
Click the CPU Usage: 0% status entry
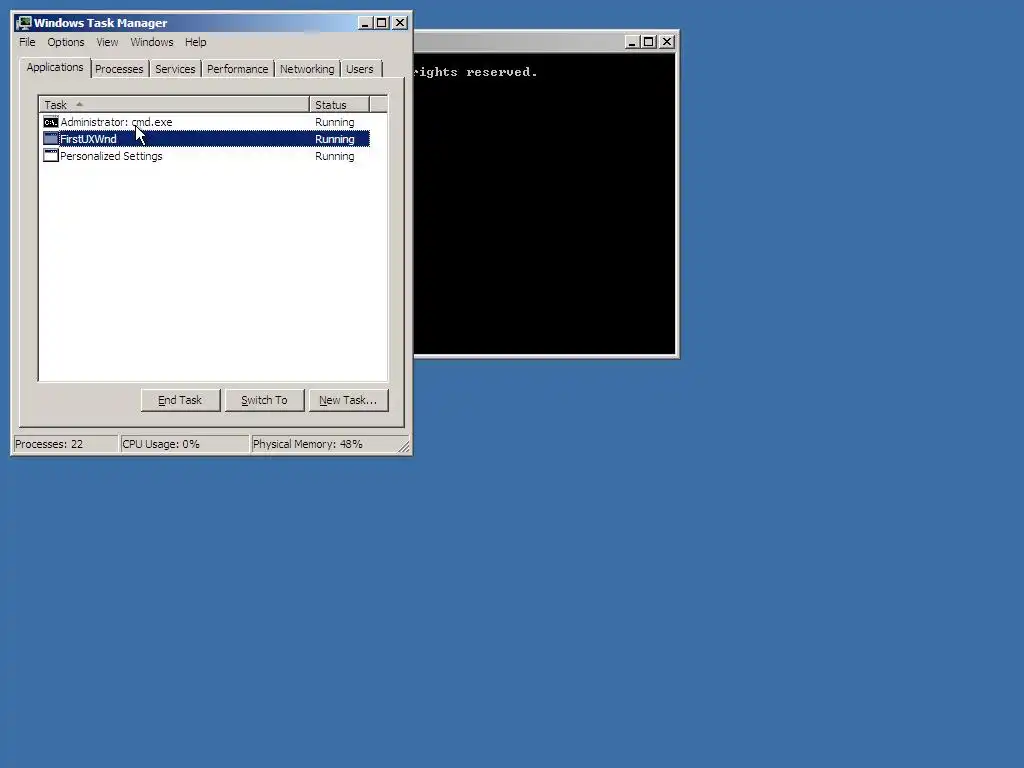[x=185, y=444]
